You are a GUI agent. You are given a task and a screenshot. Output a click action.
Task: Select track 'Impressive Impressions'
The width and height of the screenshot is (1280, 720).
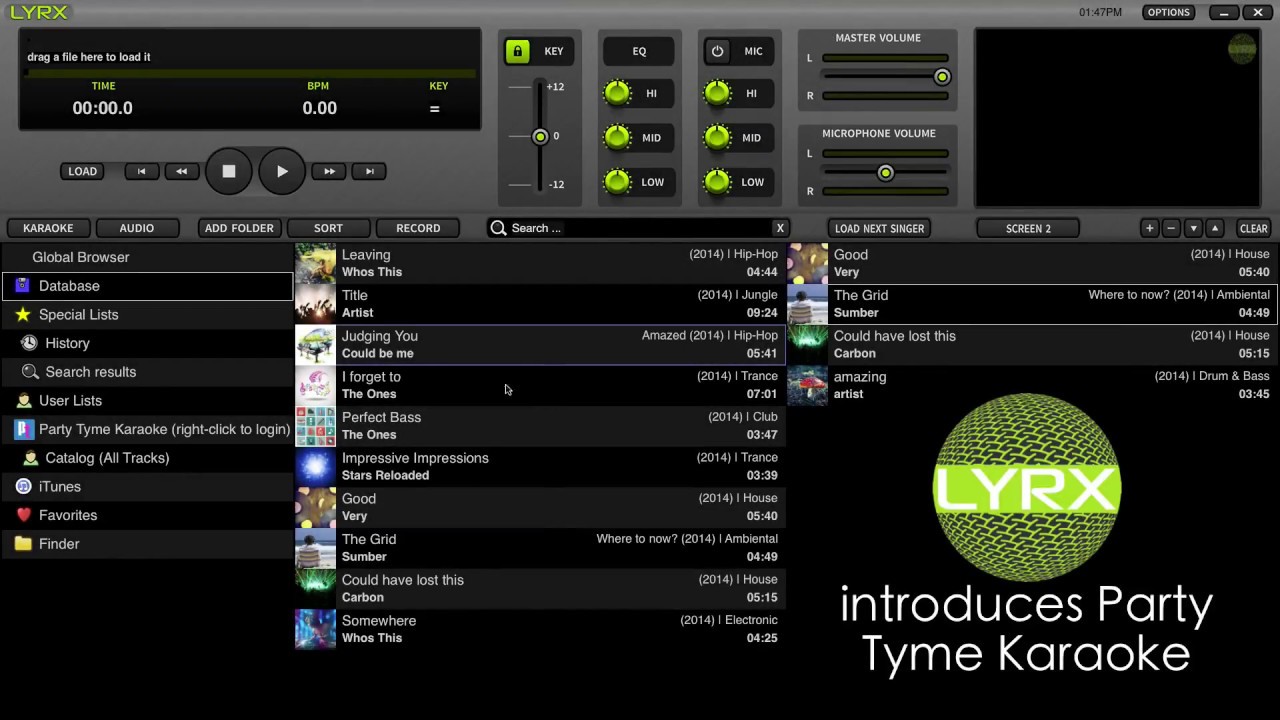click(x=540, y=466)
